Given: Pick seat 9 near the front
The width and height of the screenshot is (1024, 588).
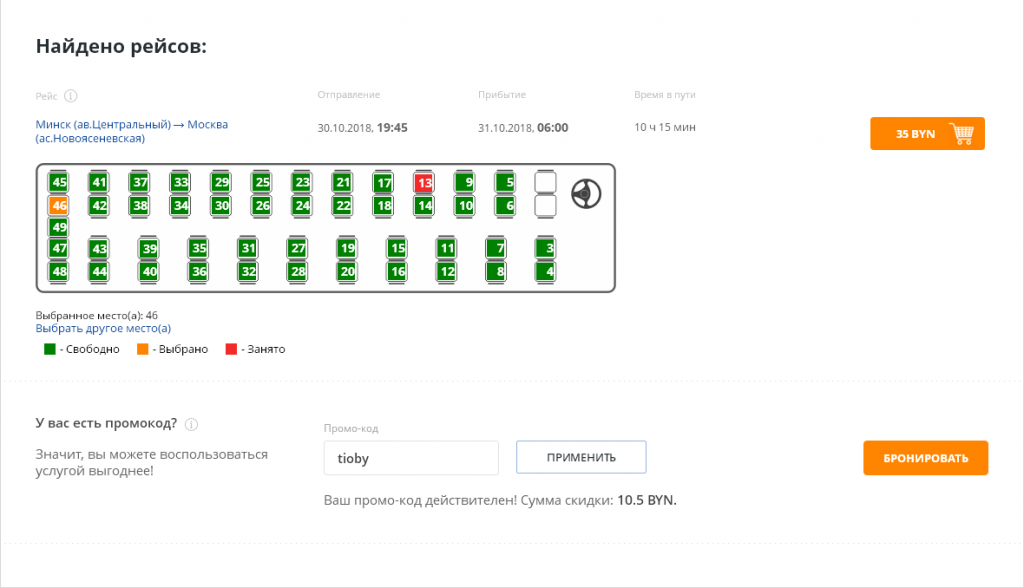Looking at the screenshot, I should 464,182.
